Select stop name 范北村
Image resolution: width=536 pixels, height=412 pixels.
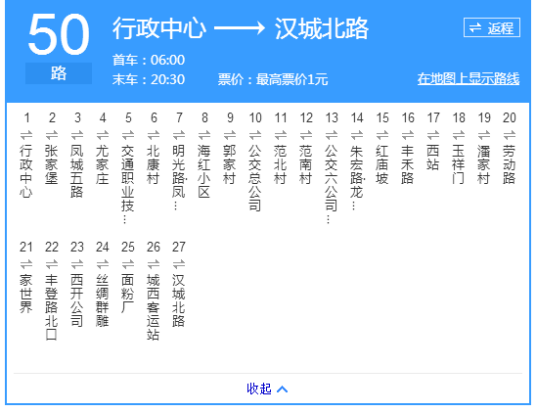click(280, 164)
